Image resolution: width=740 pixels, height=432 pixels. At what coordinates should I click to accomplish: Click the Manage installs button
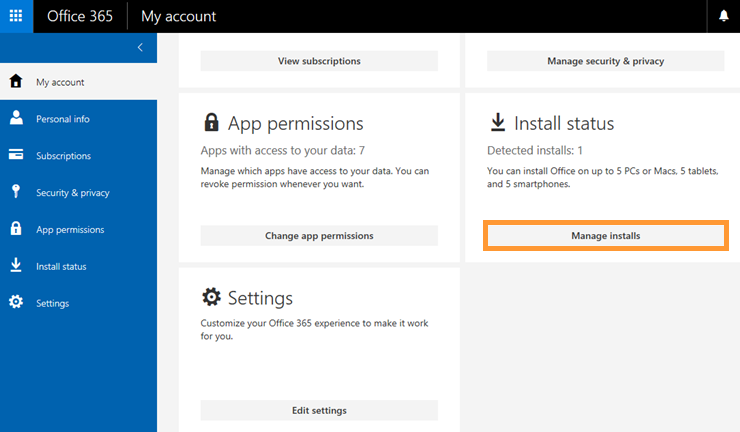(x=605, y=236)
